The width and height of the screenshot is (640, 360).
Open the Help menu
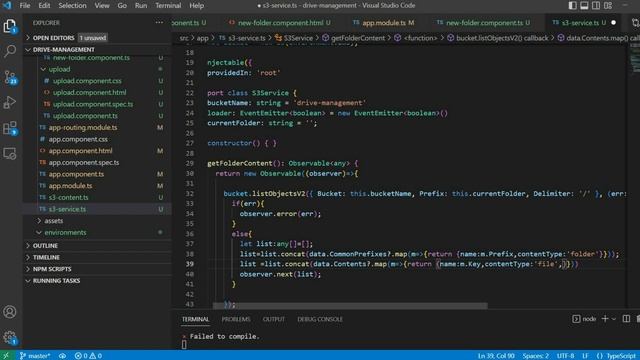(196, 5)
